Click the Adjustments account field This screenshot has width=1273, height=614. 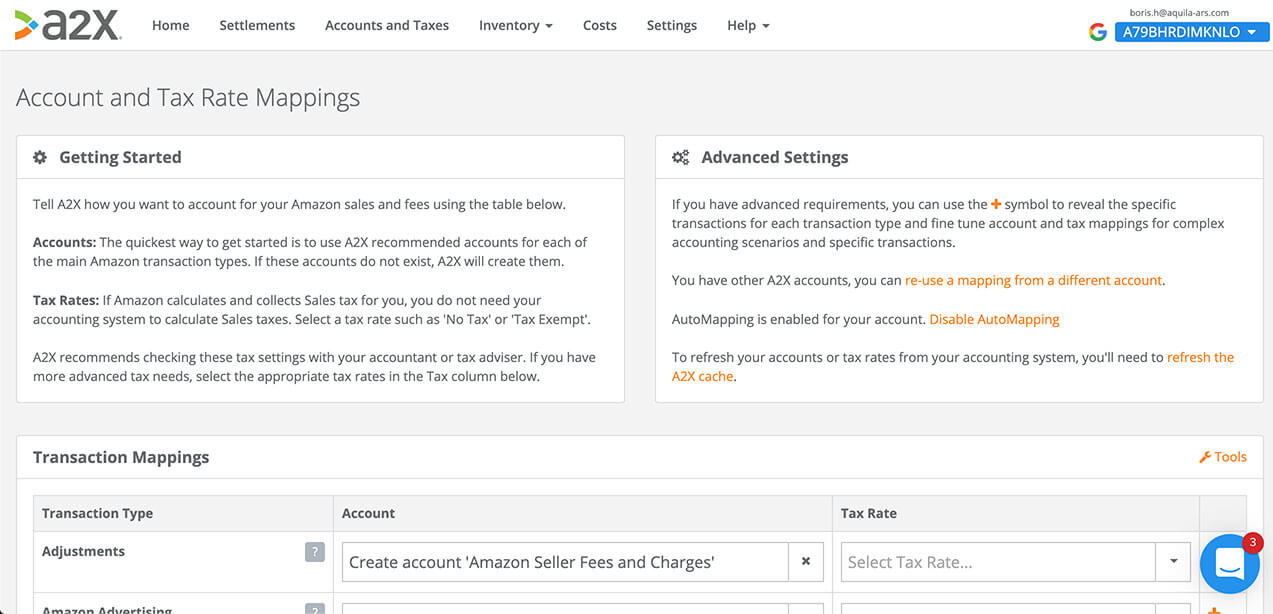tap(565, 562)
